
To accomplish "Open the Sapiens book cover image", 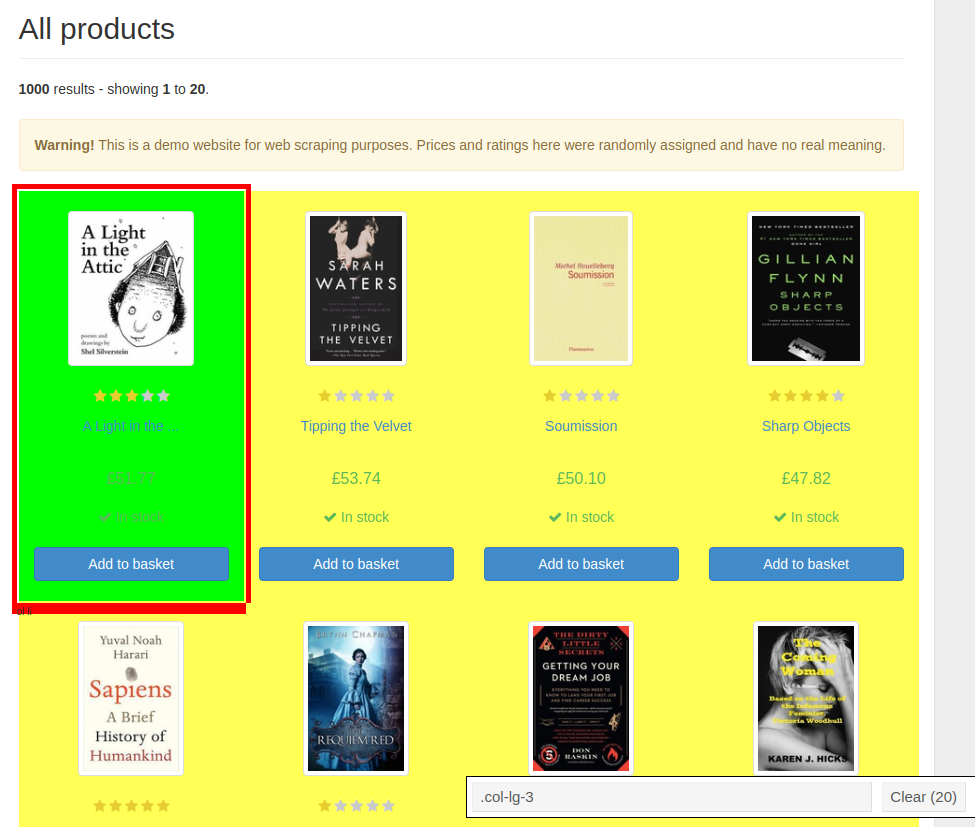I will [x=131, y=698].
